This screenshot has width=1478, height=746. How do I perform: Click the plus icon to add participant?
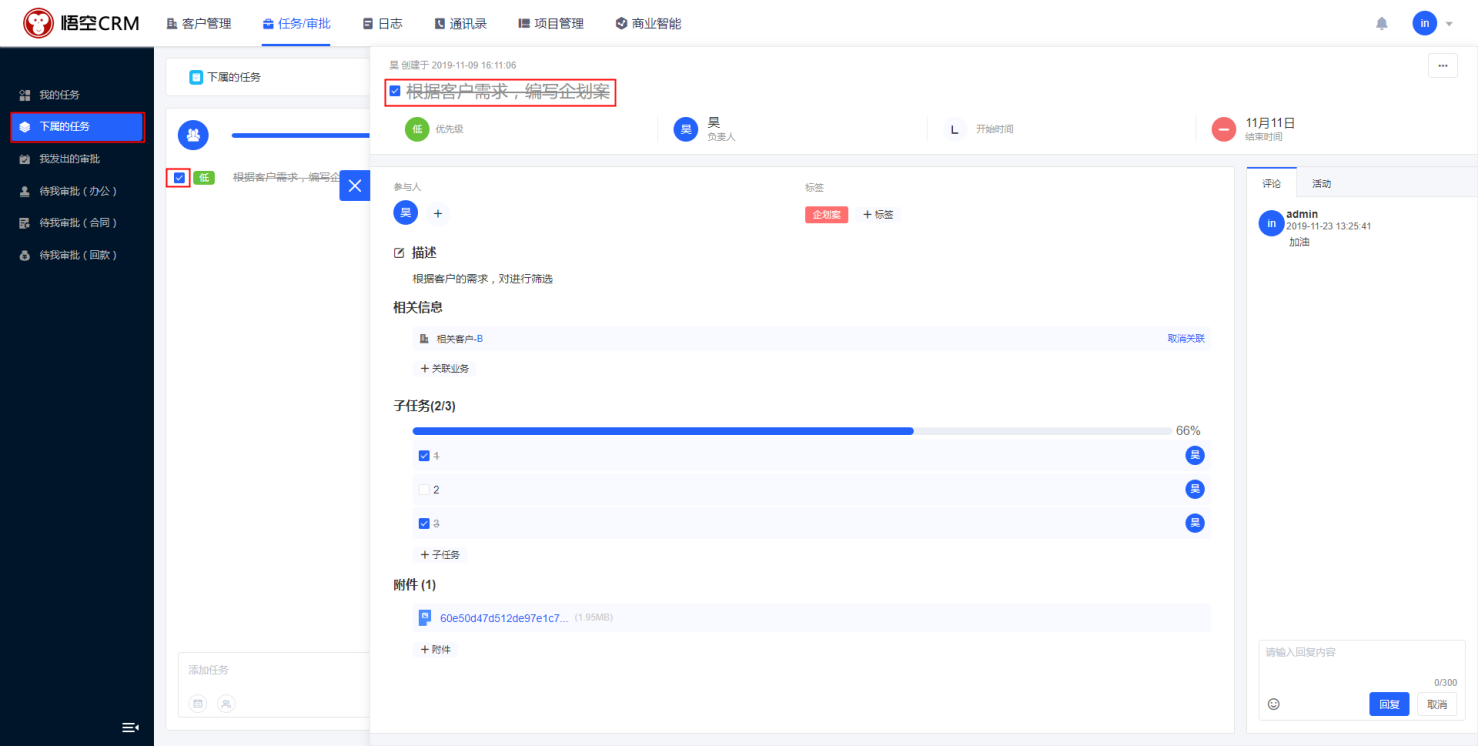pyautogui.click(x=438, y=213)
